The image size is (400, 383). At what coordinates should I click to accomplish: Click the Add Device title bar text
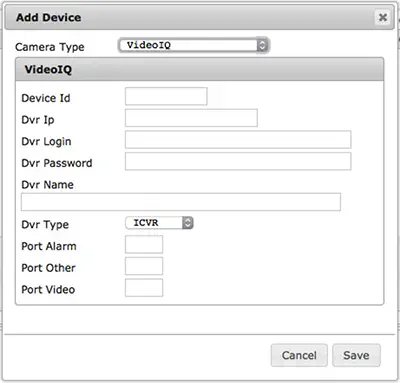coord(49,17)
